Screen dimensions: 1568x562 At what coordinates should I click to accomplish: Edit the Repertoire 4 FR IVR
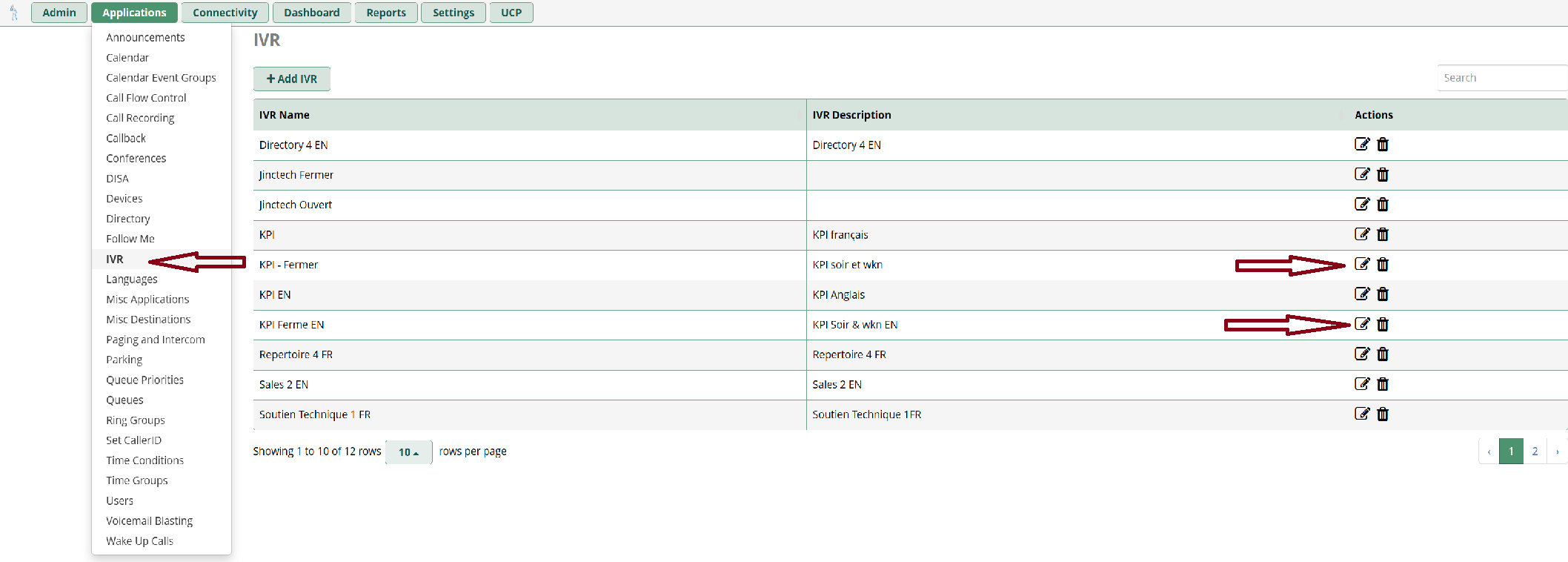pyautogui.click(x=1362, y=354)
